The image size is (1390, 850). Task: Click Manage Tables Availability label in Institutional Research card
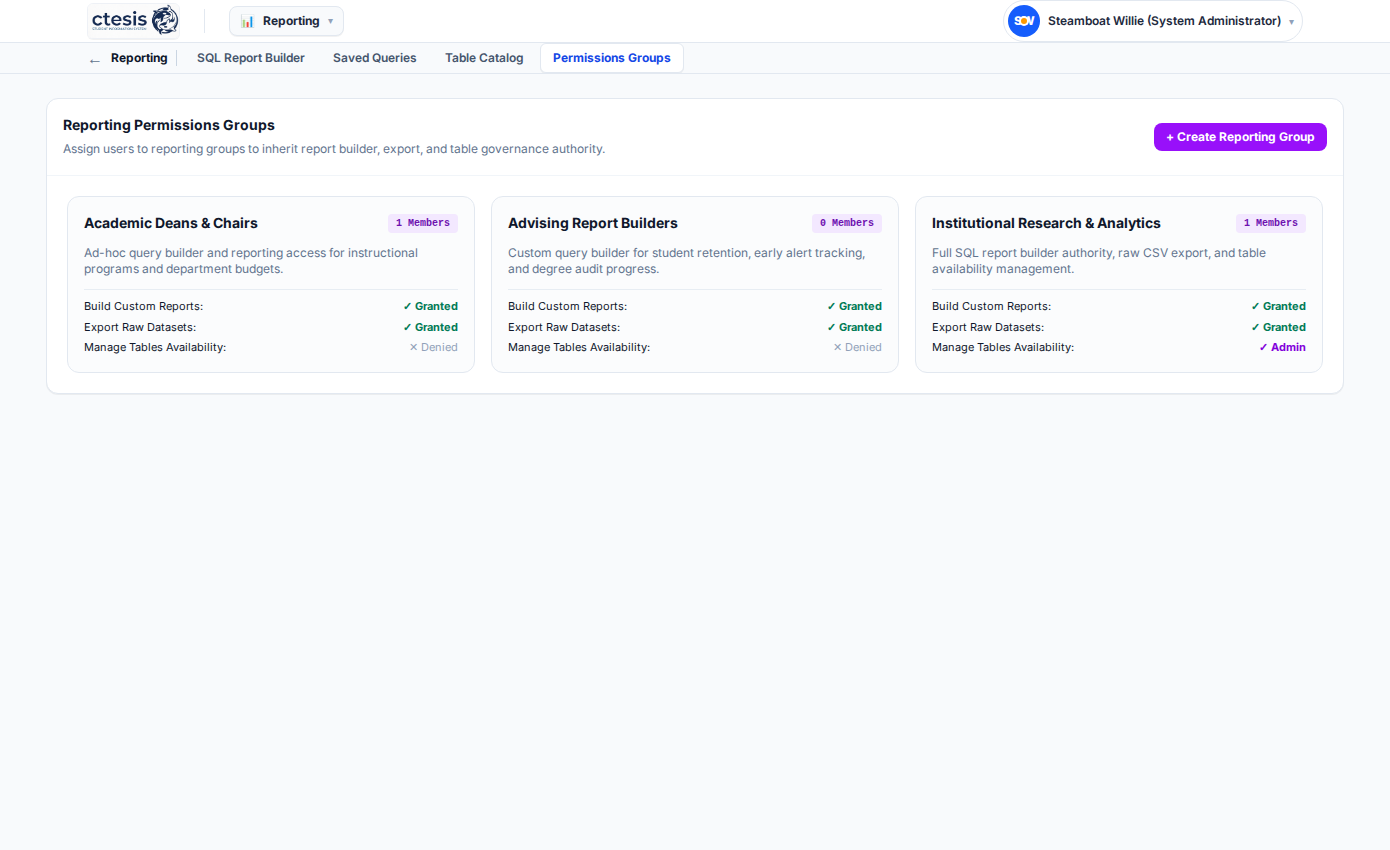[1003, 347]
